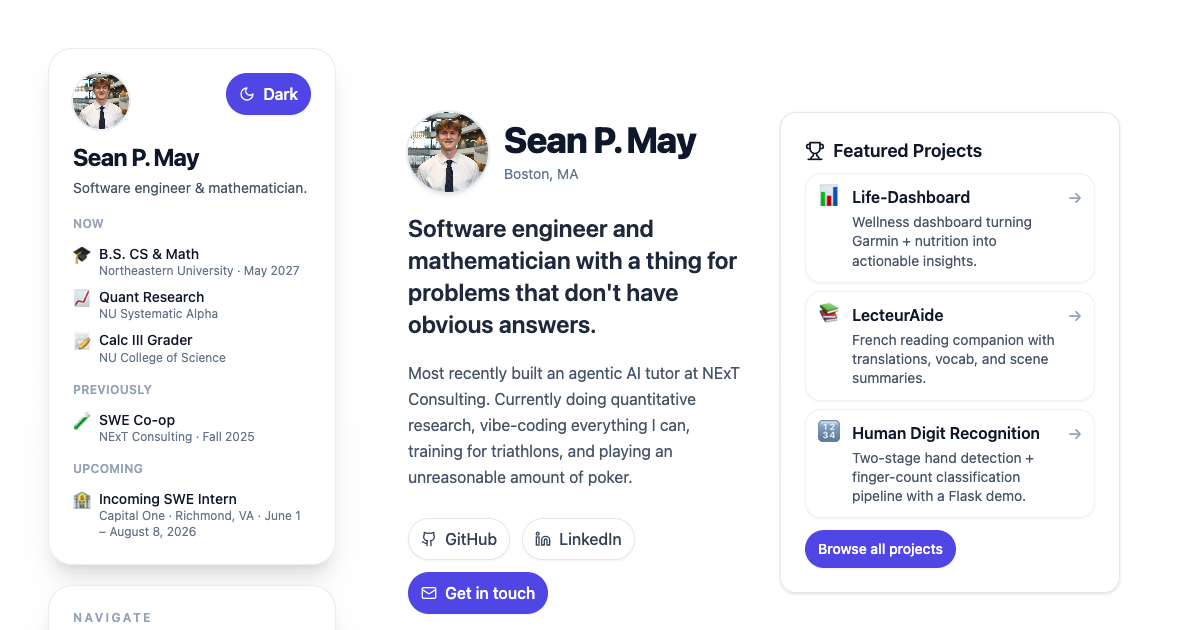Viewport: 1200px width, 630px height.
Task: Toggle Dark mode
Action: click(x=268, y=93)
